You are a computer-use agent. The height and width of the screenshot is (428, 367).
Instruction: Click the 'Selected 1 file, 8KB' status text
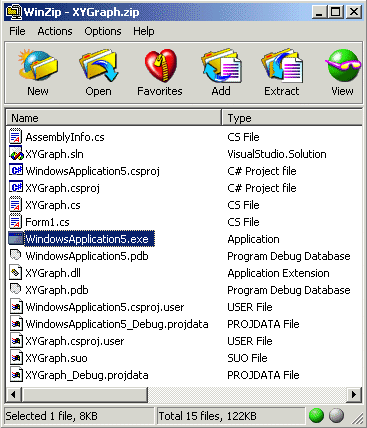[x=52, y=416]
